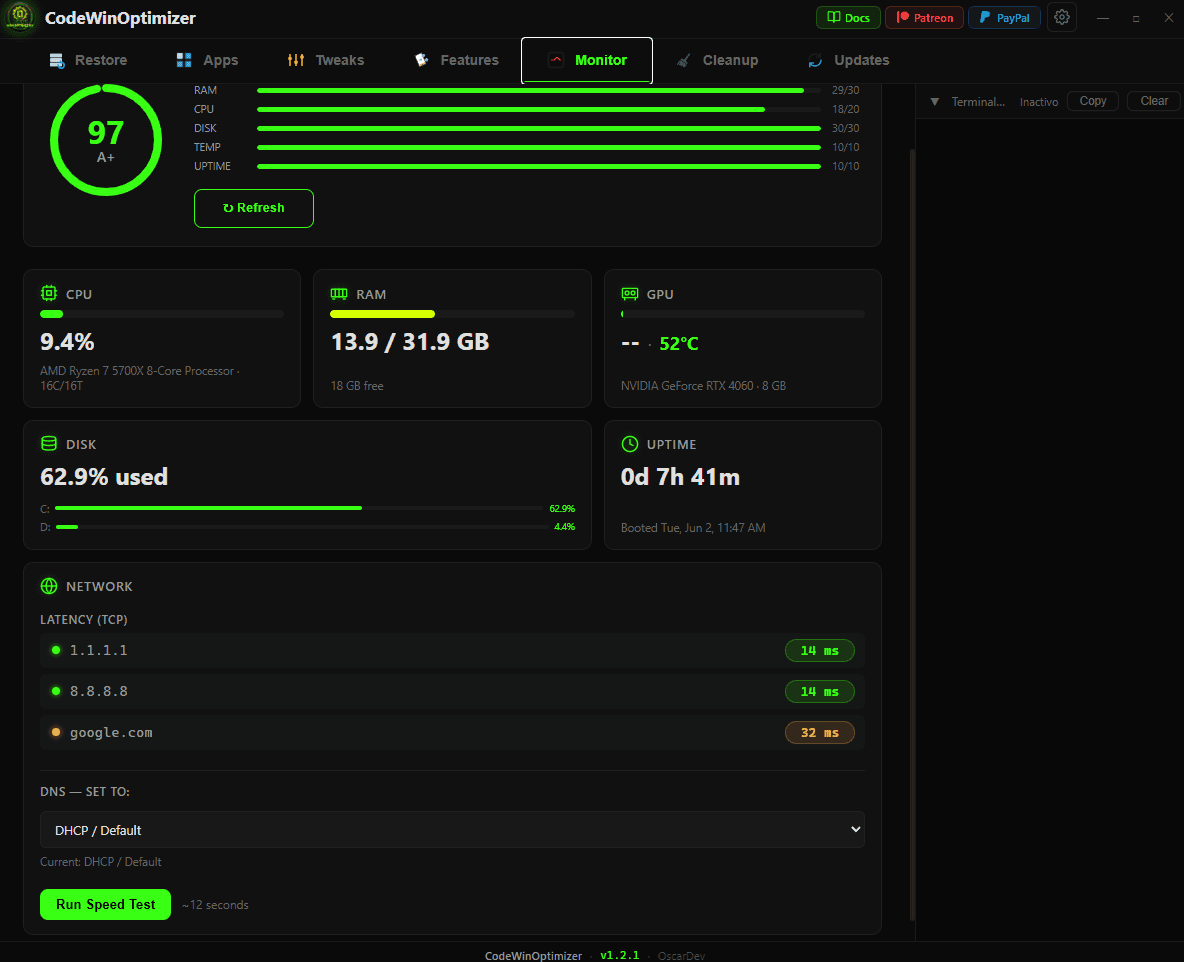Click the CodeWinOptimizer logo icon
Image resolution: width=1184 pixels, height=962 pixels.
tap(20, 17)
